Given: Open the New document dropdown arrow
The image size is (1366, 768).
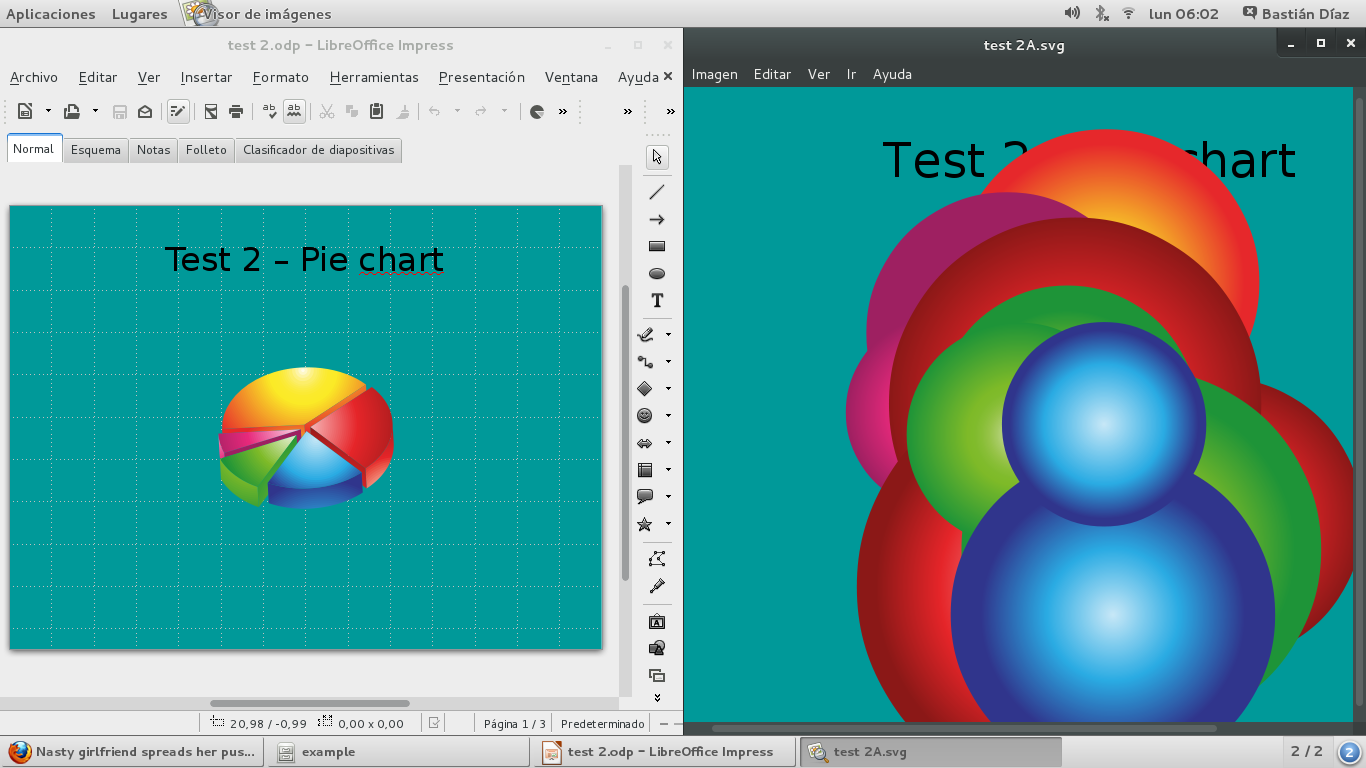Looking at the screenshot, I should (x=48, y=111).
